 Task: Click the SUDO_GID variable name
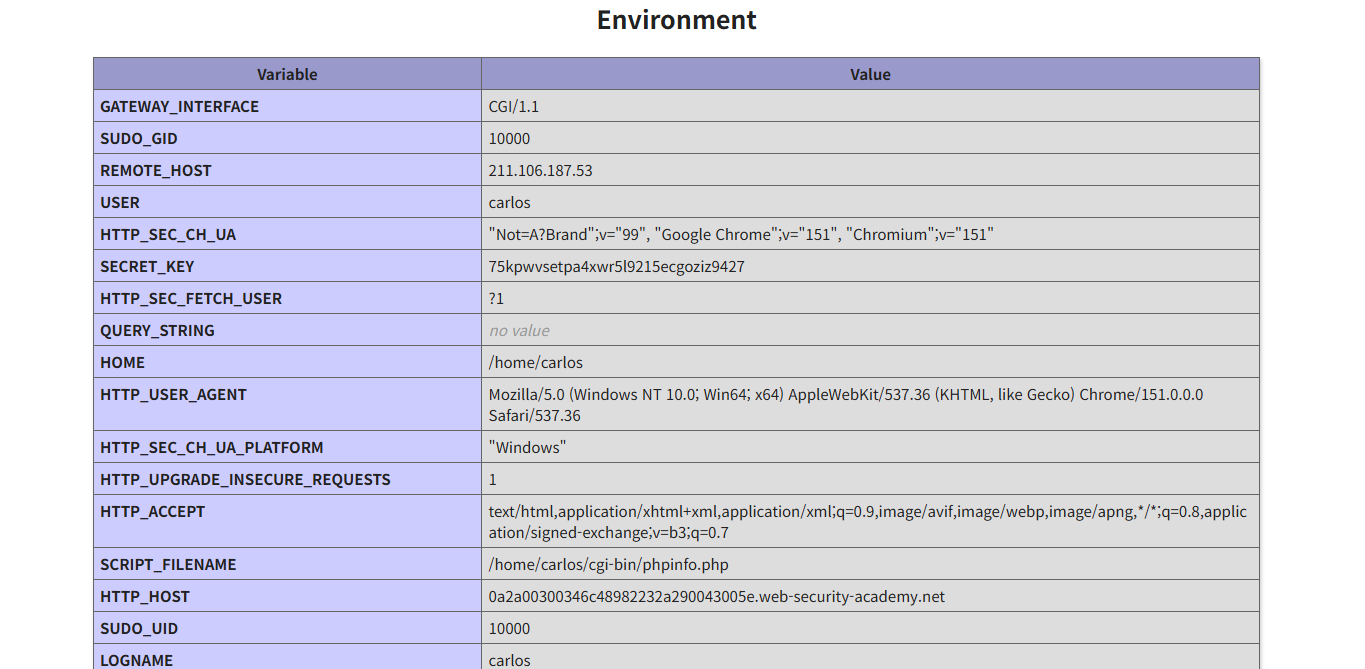[139, 138]
